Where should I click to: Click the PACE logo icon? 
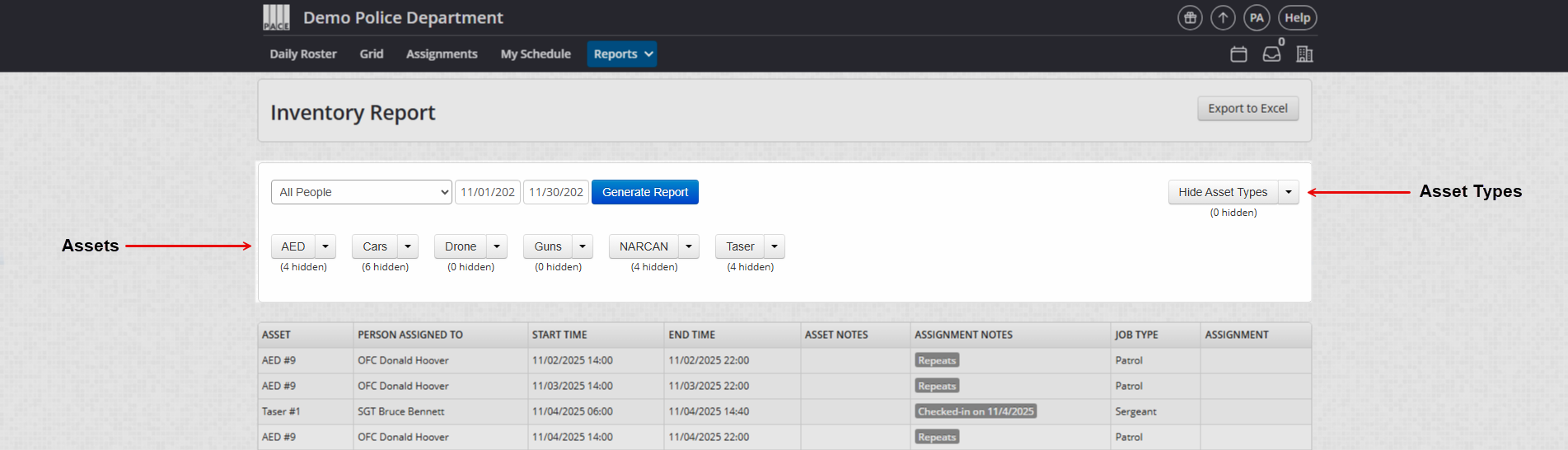click(276, 17)
